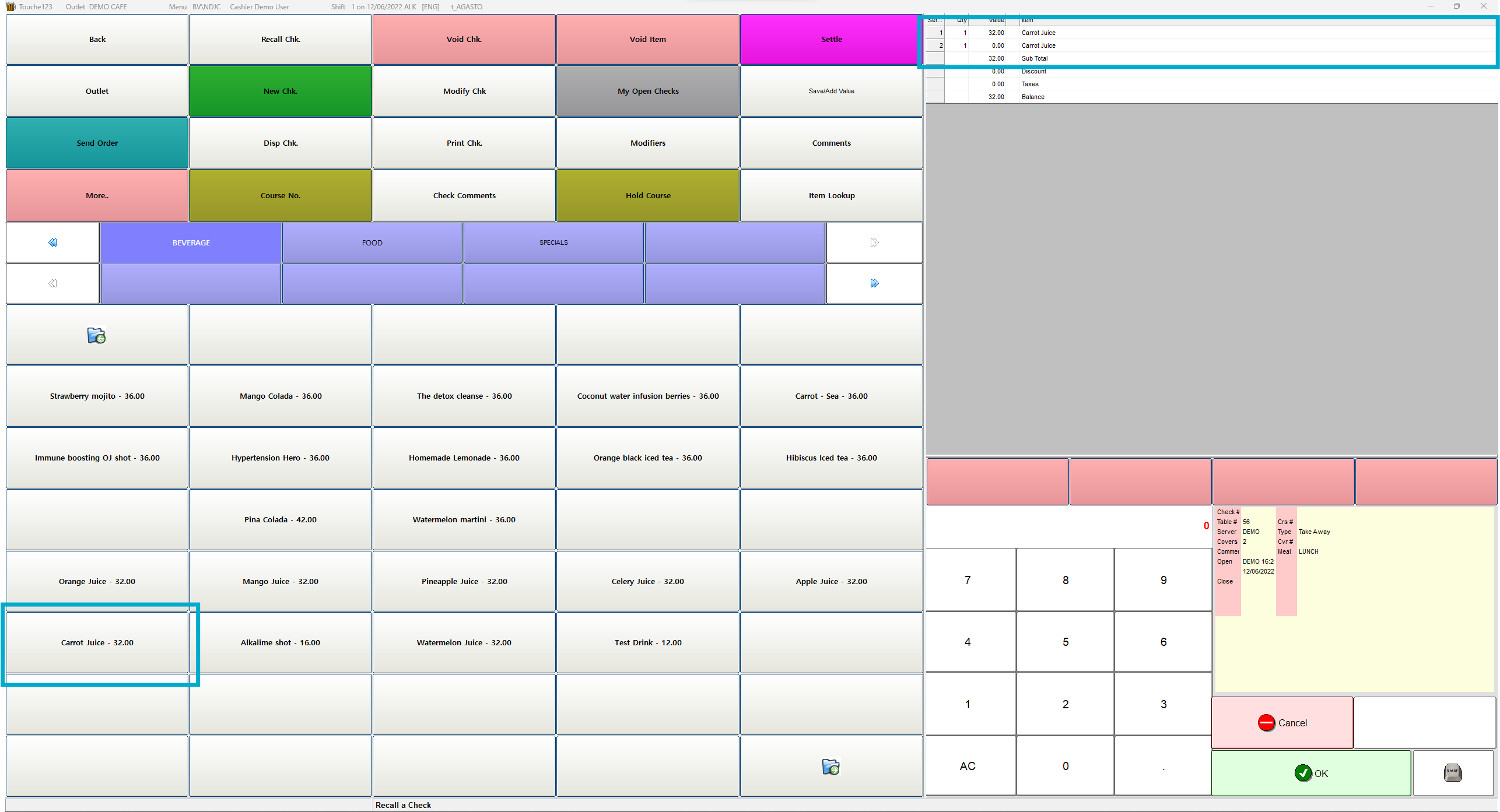Click the double right arrow in second category row
Image resolution: width=1500 pixels, height=812 pixels.
[x=874, y=283]
